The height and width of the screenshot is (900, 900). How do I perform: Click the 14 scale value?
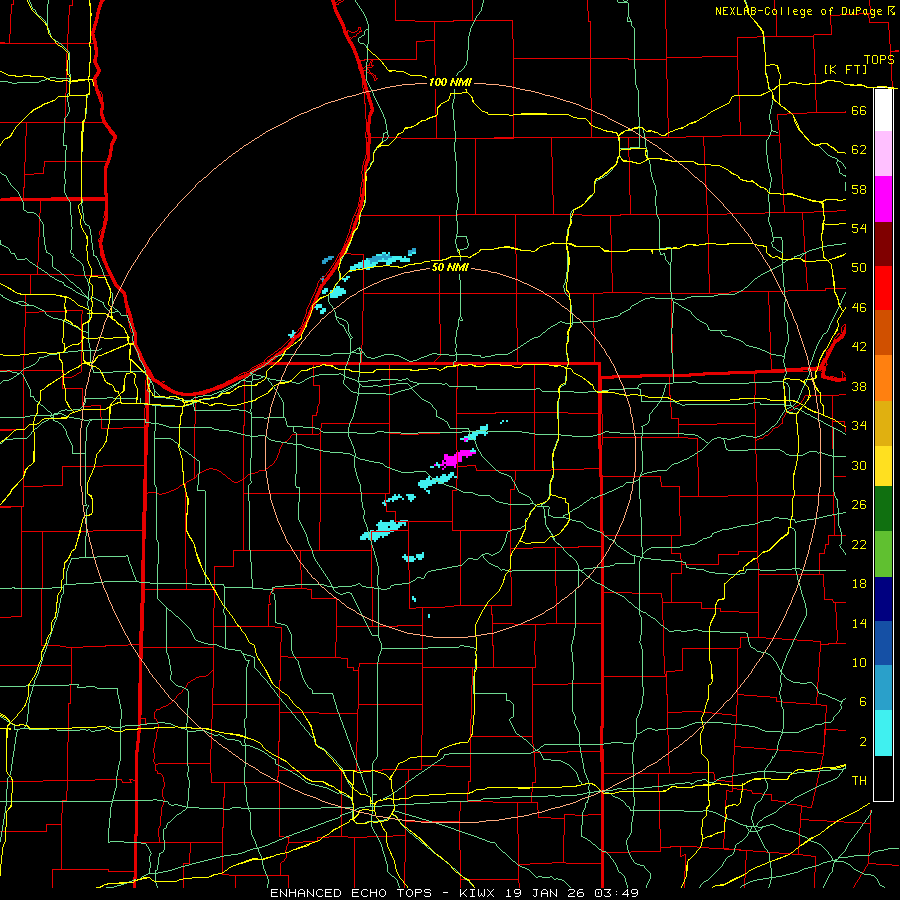[x=859, y=623]
